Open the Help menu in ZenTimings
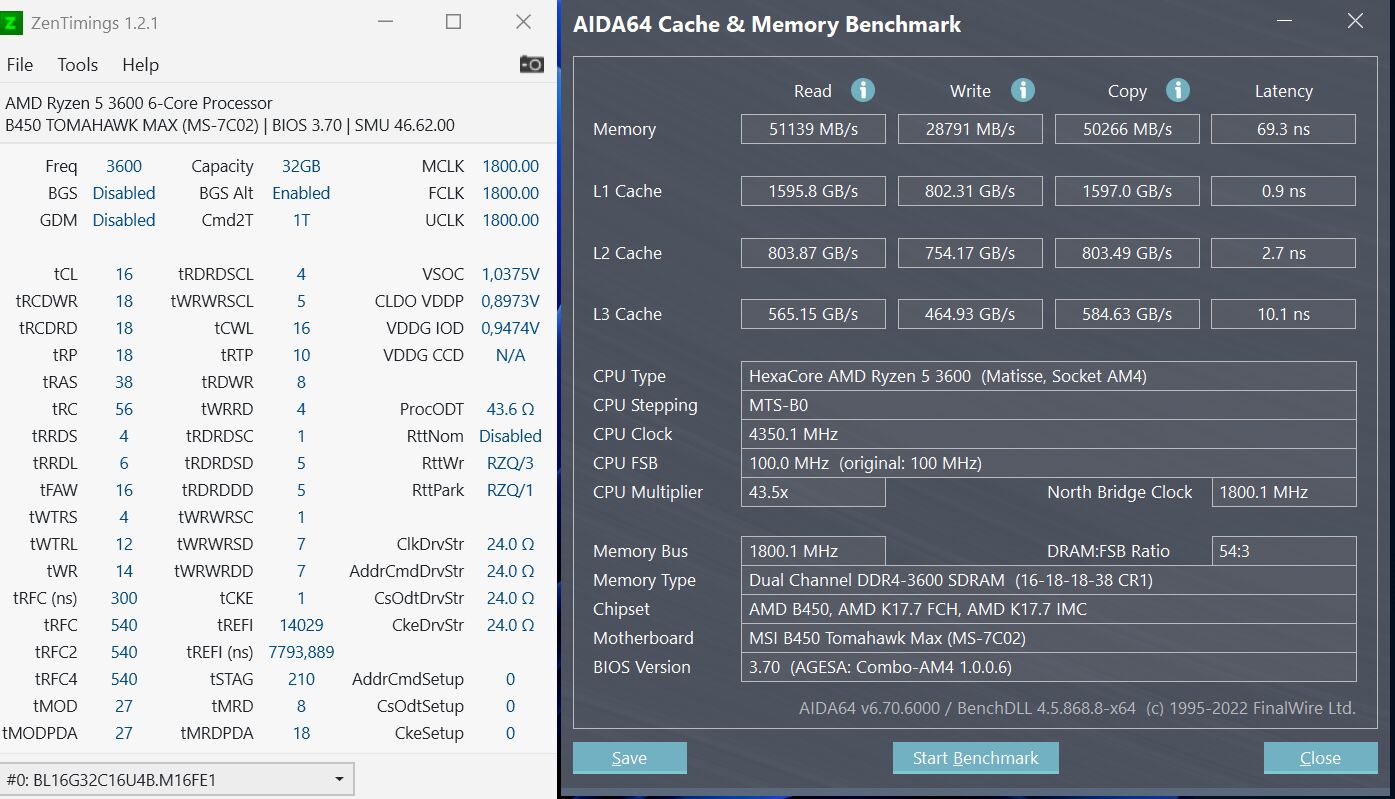The height and width of the screenshot is (799, 1395). pyautogui.click(x=140, y=64)
